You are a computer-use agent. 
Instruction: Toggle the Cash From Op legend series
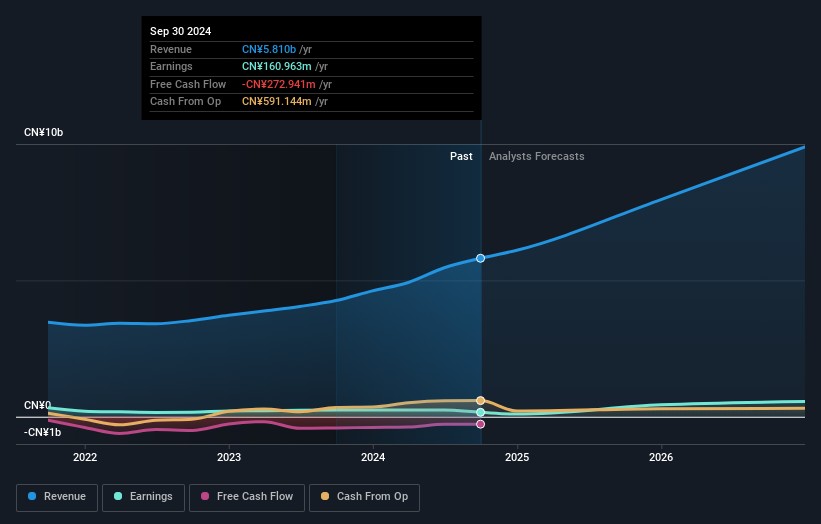[364, 497]
